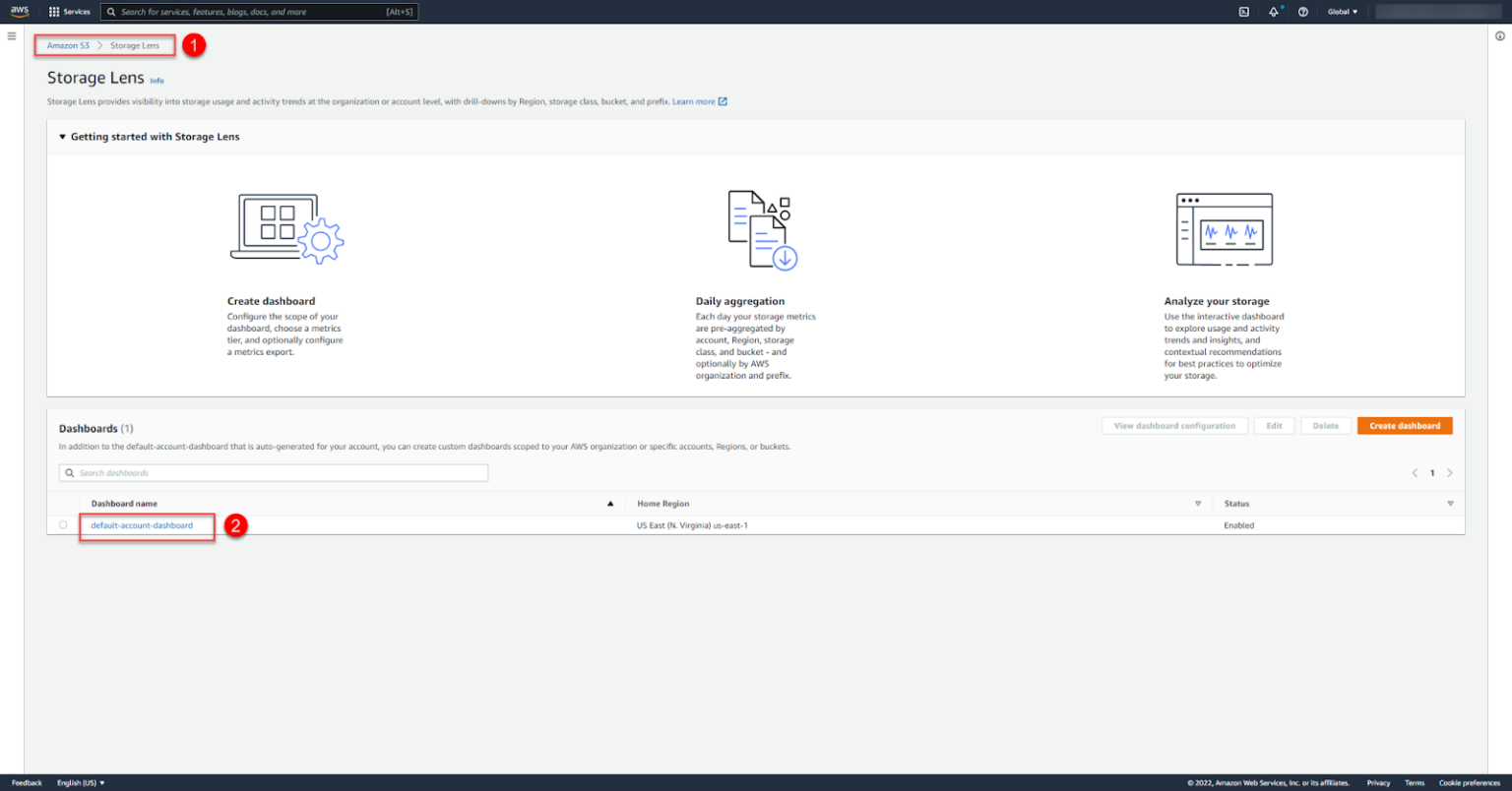Open the CloudShell terminal icon
Viewport: 1512px width, 791px height.
pyautogui.click(x=1244, y=12)
